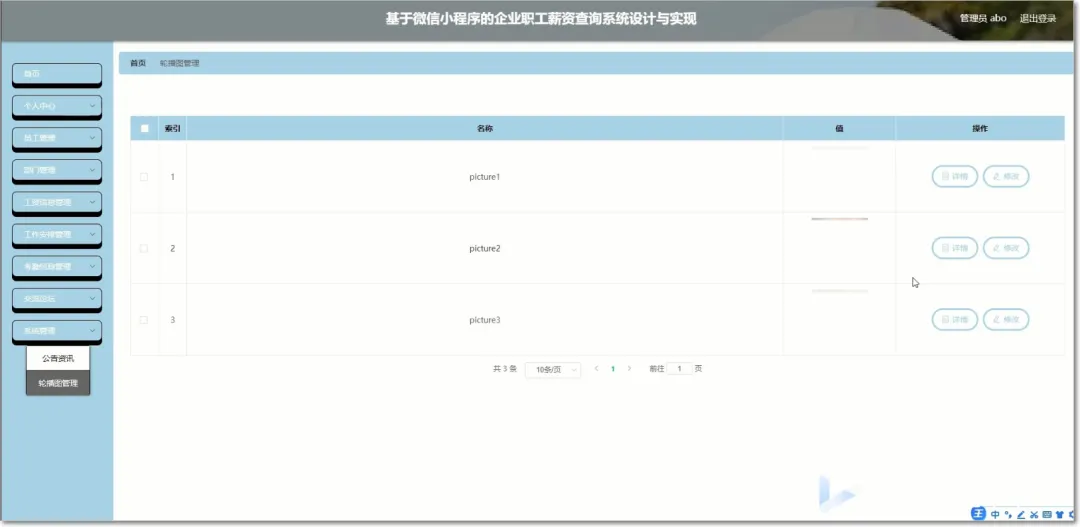Click the 操作 column header
This screenshot has width=1080, height=527.
point(980,128)
